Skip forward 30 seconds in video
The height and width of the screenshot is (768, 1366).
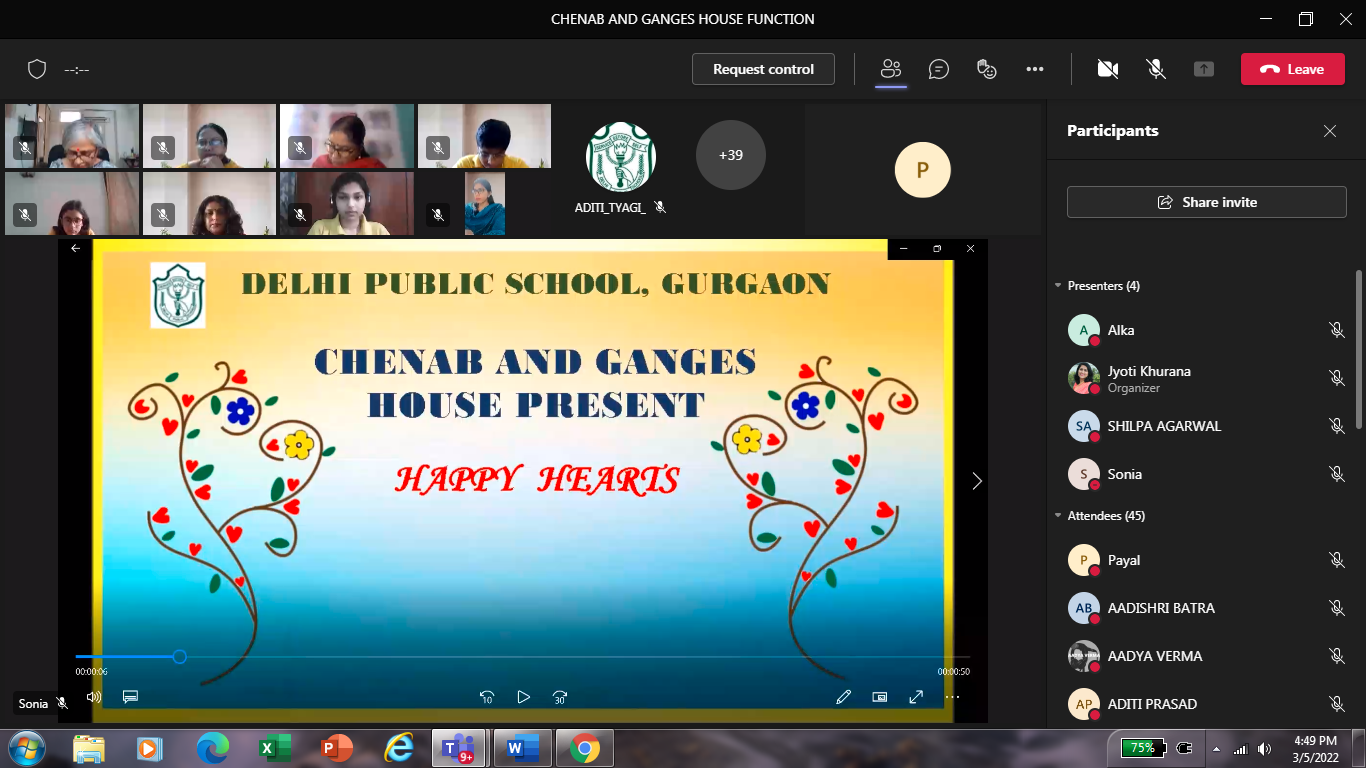tap(560, 698)
